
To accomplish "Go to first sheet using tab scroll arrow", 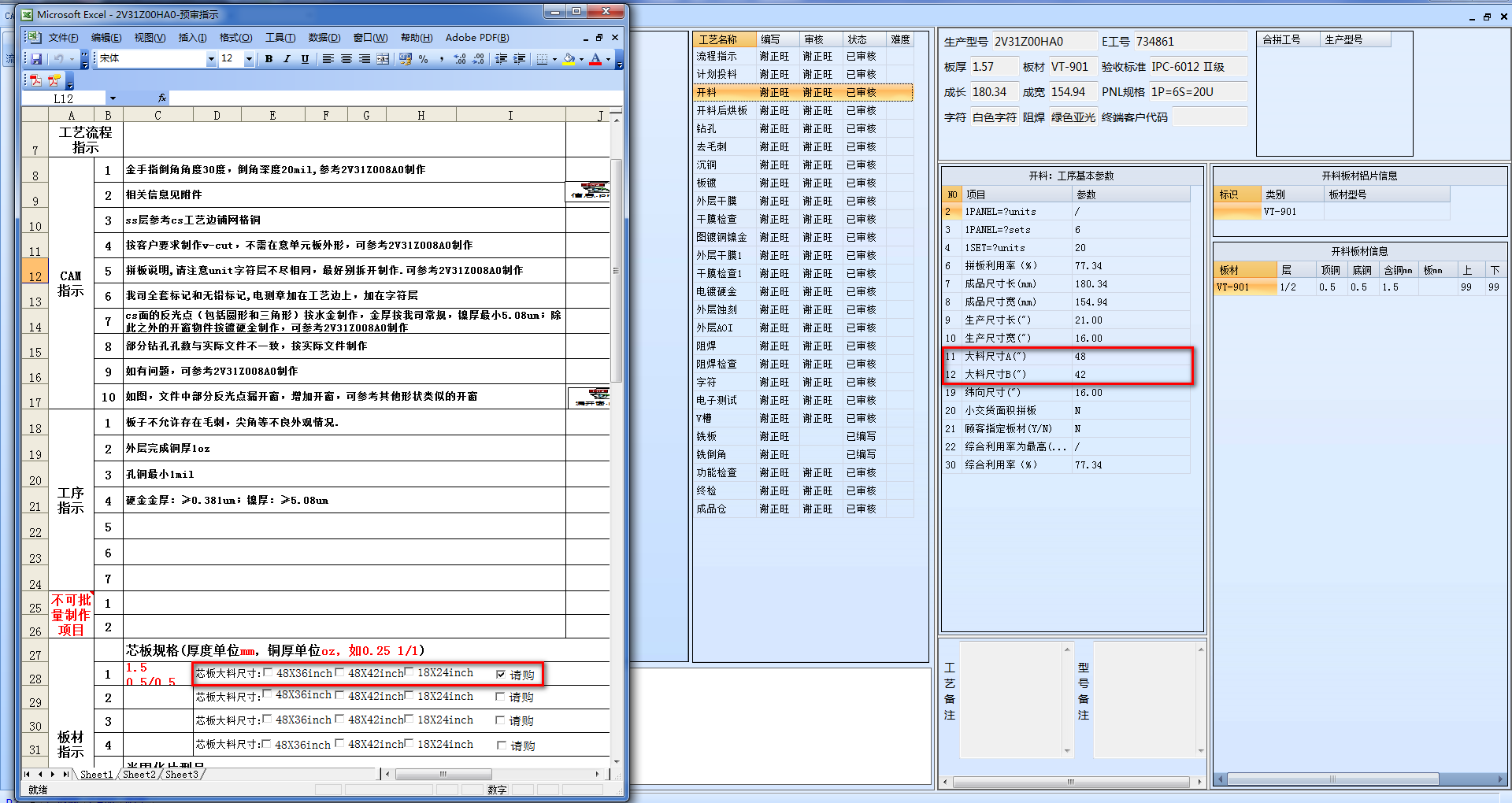I will point(28,775).
